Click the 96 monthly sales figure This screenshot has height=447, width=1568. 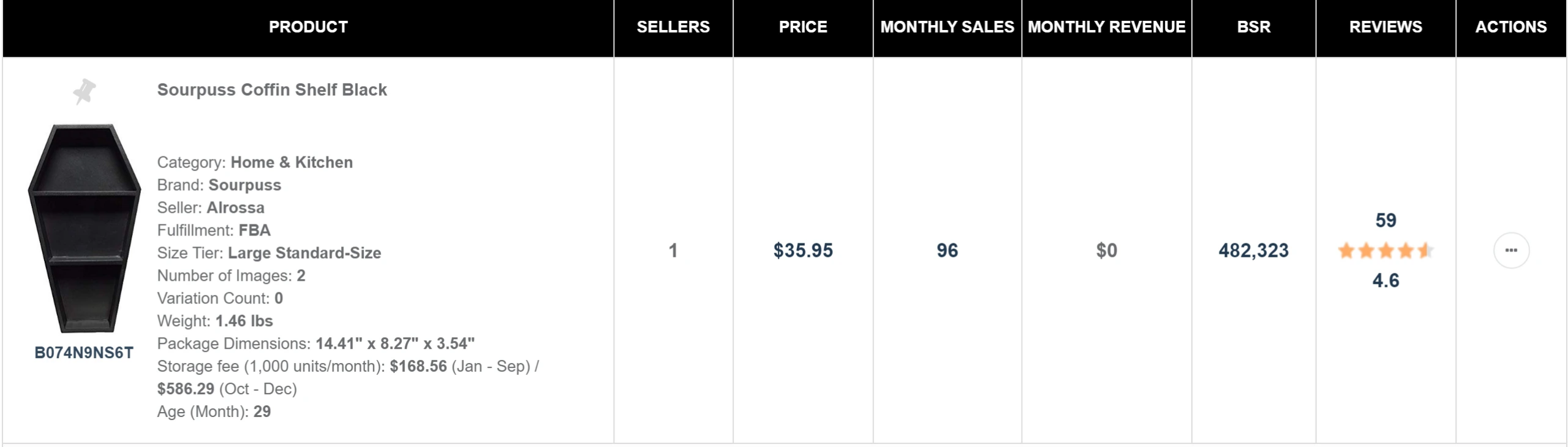tap(947, 250)
